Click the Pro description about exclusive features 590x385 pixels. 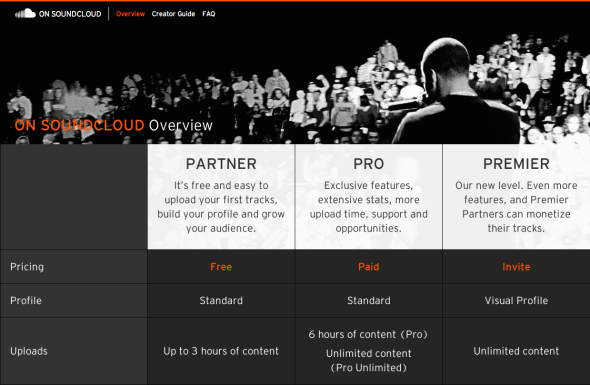pos(369,207)
